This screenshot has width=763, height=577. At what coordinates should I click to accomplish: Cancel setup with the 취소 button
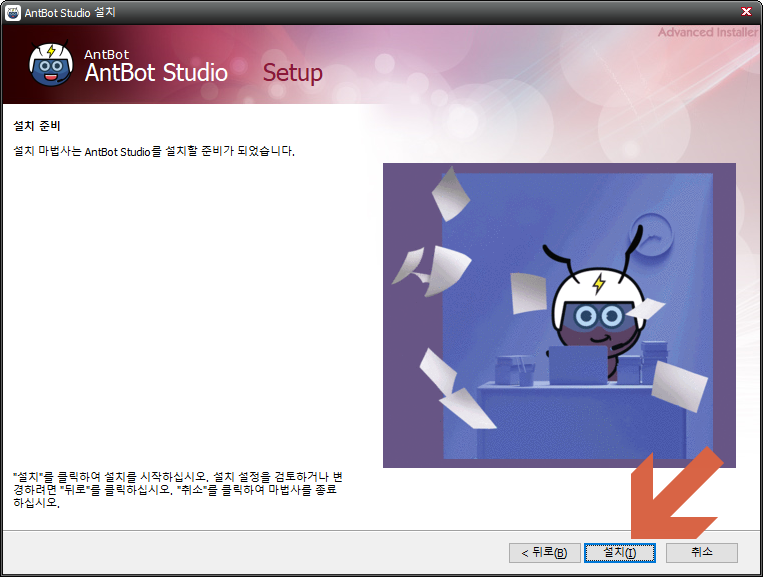tap(702, 553)
